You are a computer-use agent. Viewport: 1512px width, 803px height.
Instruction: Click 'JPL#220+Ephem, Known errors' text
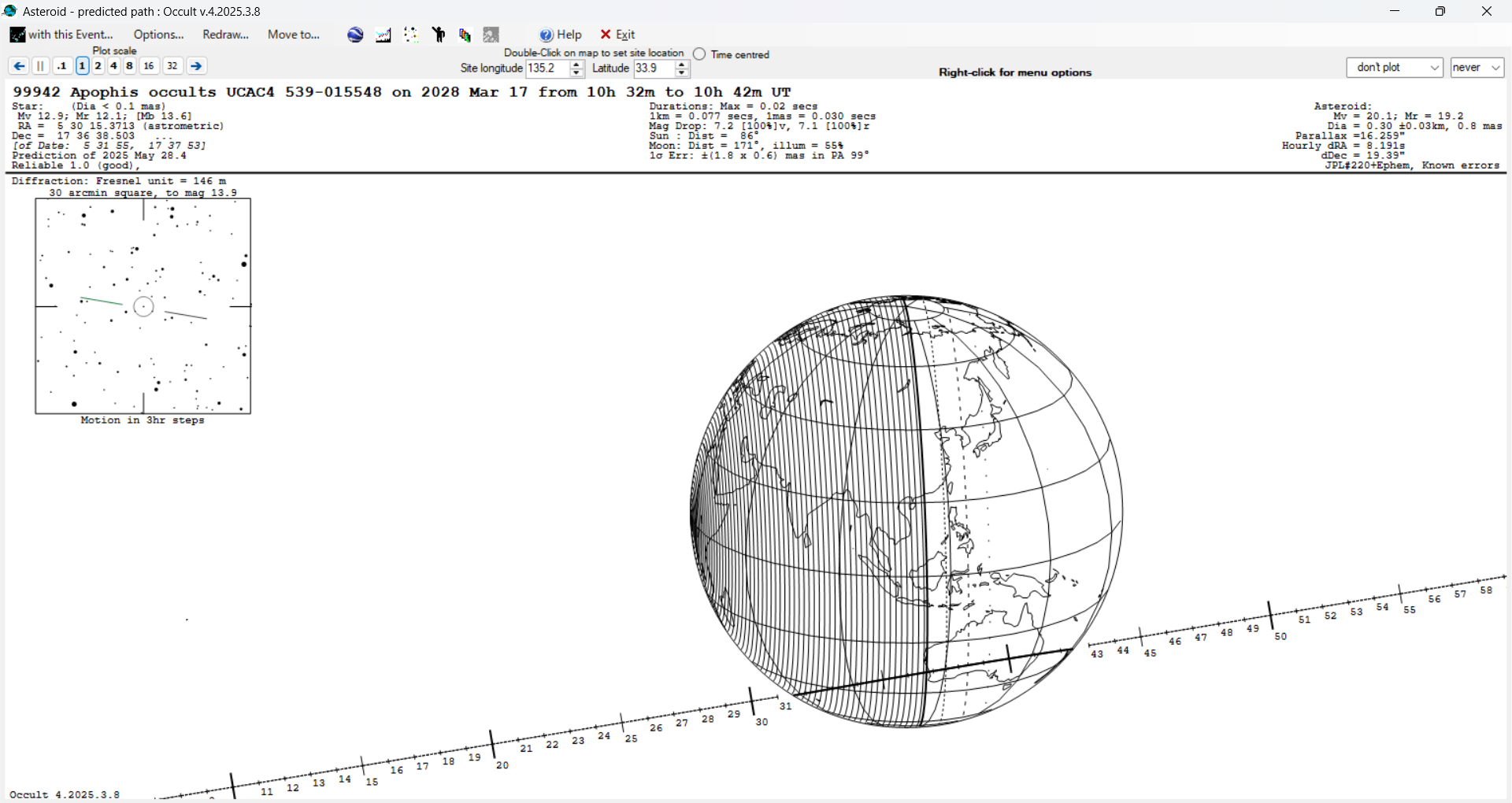click(1412, 165)
